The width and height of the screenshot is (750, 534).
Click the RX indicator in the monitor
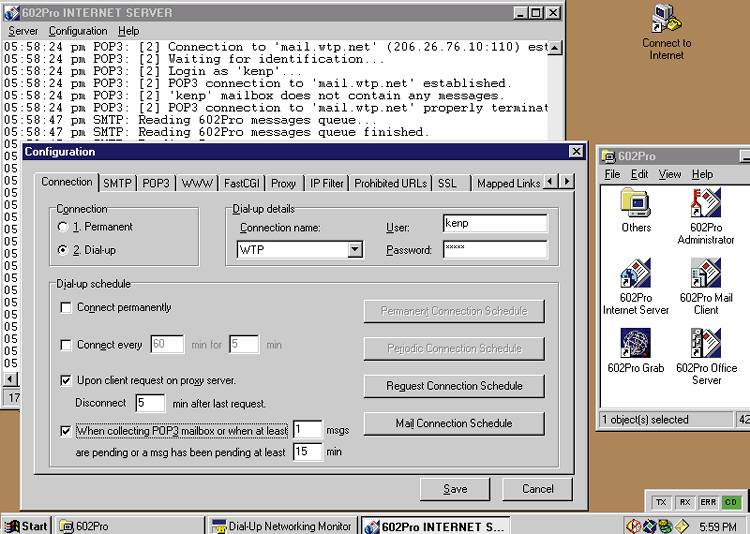(x=685, y=502)
